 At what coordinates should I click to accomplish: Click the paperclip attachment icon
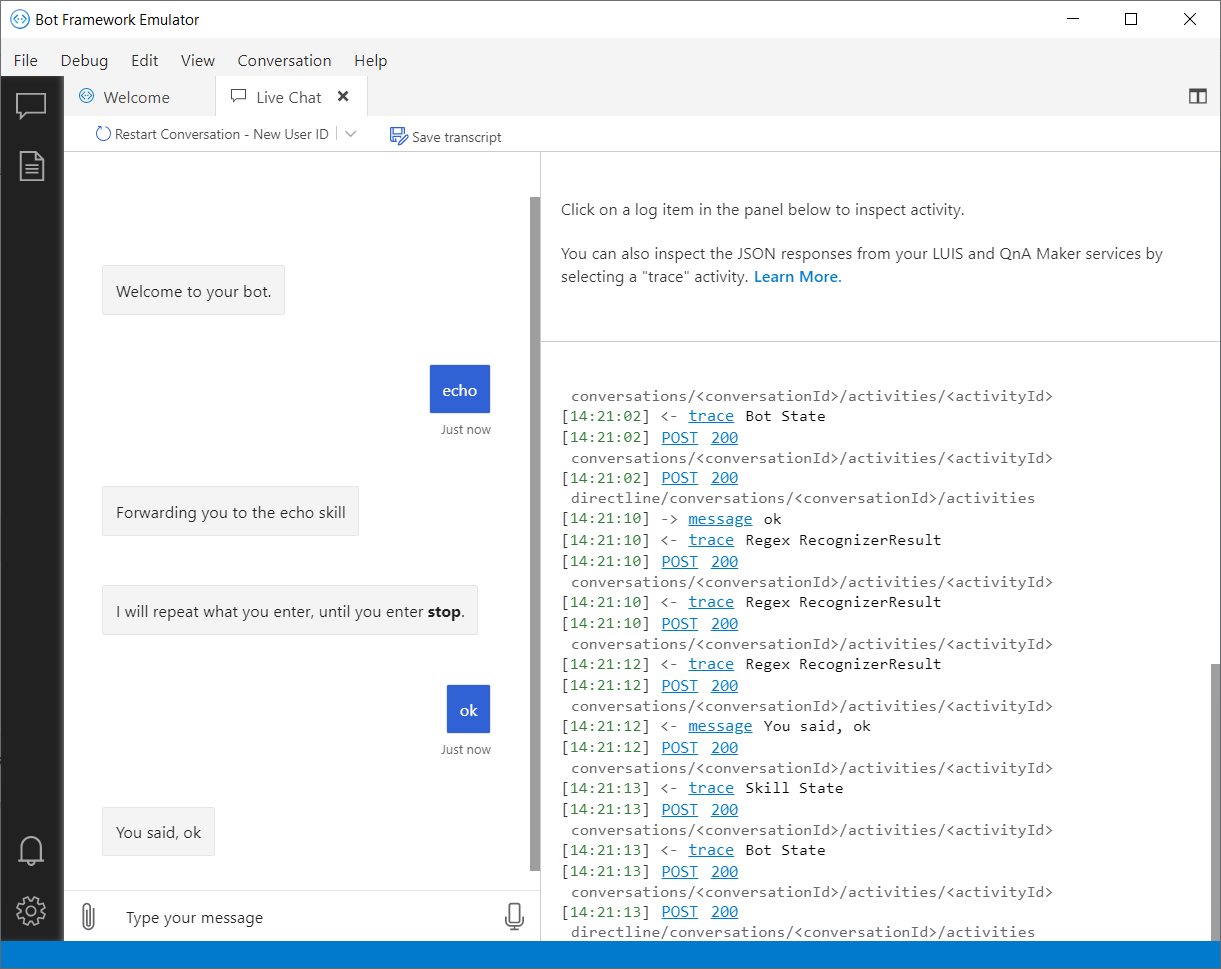(x=88, y=917)
